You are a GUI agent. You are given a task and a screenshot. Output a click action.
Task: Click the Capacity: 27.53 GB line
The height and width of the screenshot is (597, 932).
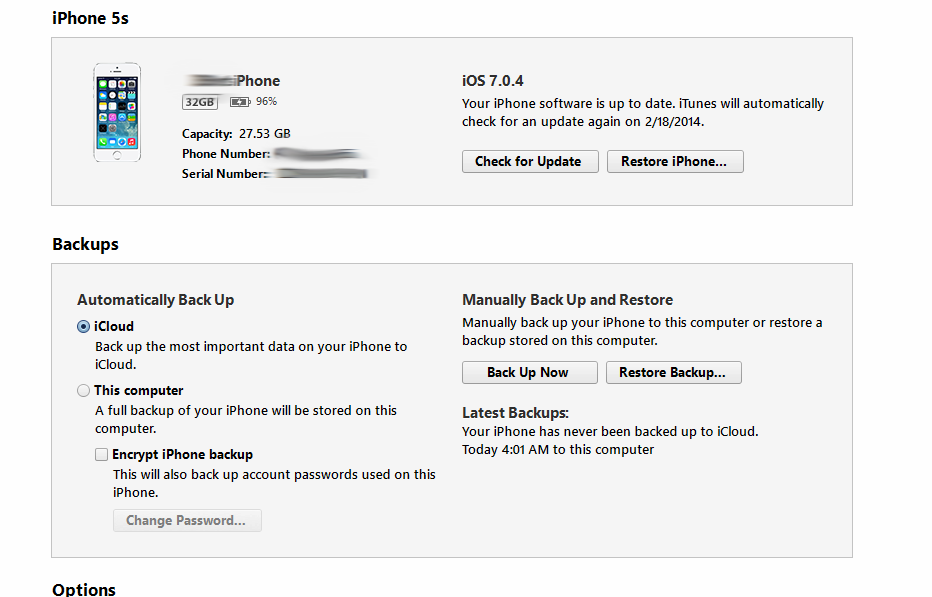pyautogui.click(x=236, y=134)
